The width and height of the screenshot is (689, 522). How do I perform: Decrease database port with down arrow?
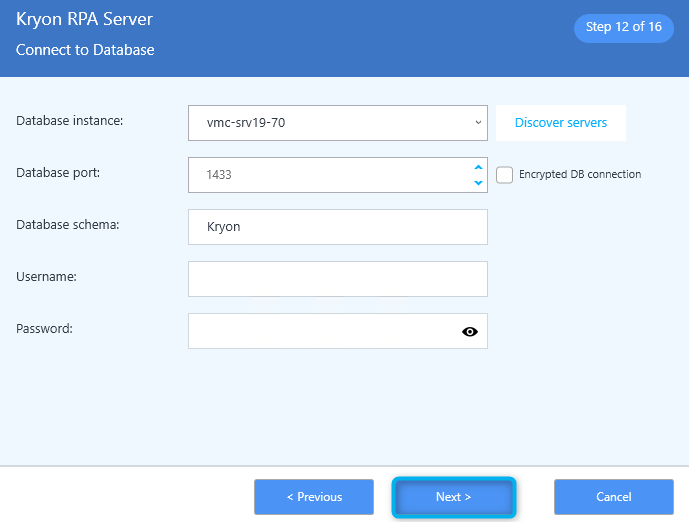pos(479,183)
